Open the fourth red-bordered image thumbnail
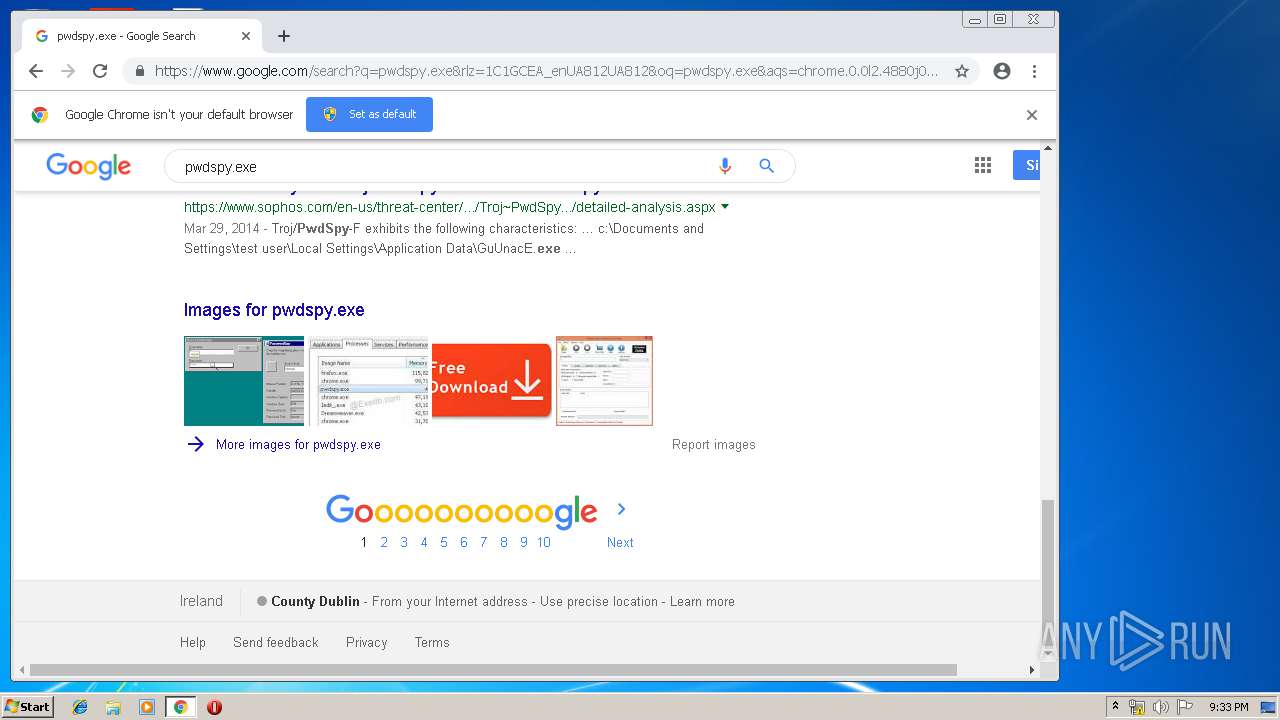This screenshot has width=1280, height=720. [x=604, y=381]
